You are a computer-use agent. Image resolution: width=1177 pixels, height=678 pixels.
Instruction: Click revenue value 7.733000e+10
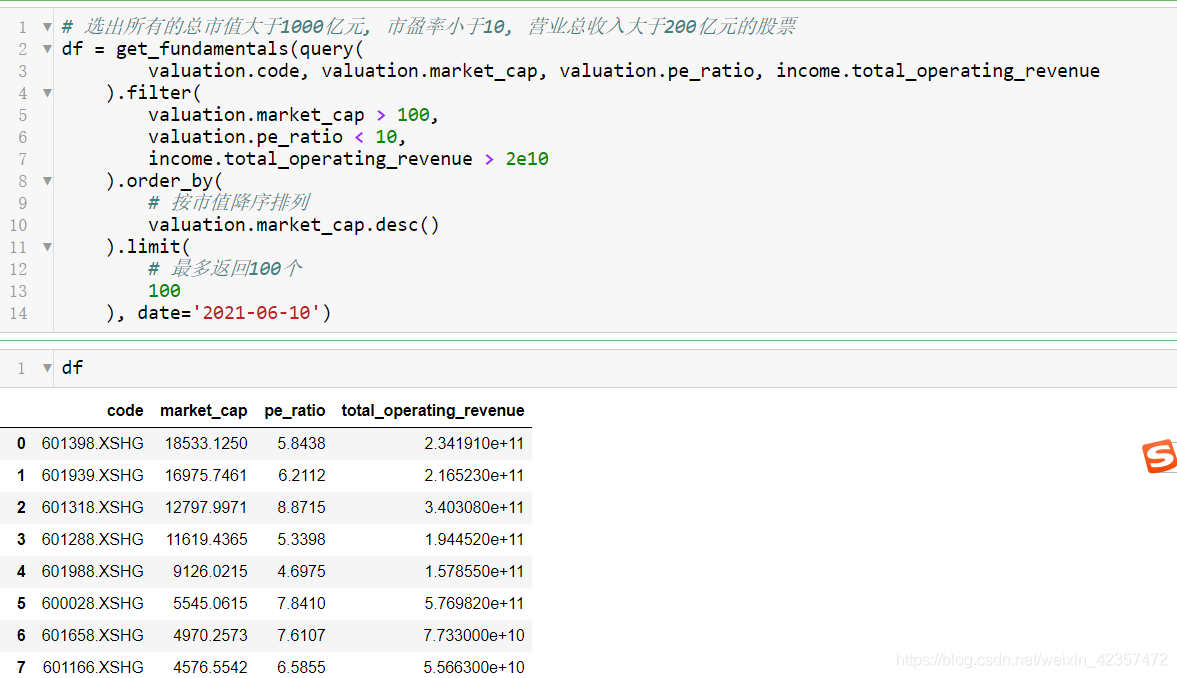tap(474, 635)
